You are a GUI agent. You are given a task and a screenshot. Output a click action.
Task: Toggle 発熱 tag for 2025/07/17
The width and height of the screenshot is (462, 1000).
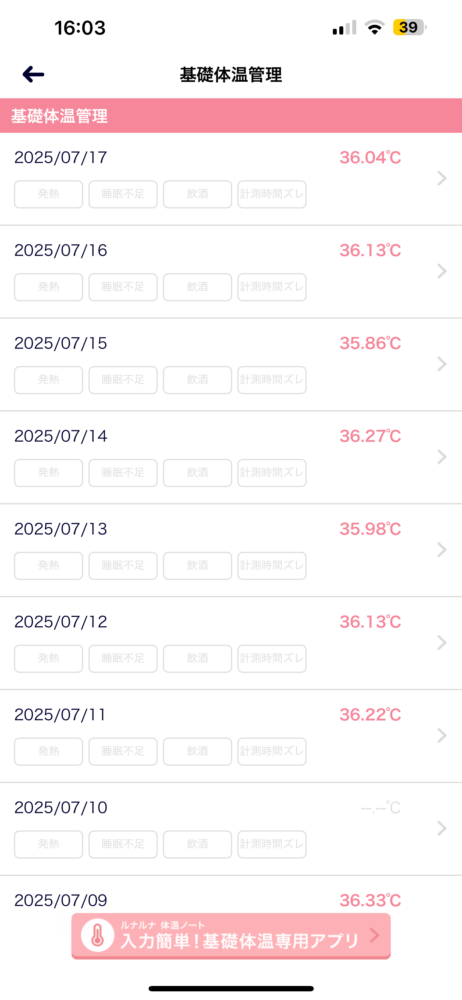[48, 195]
